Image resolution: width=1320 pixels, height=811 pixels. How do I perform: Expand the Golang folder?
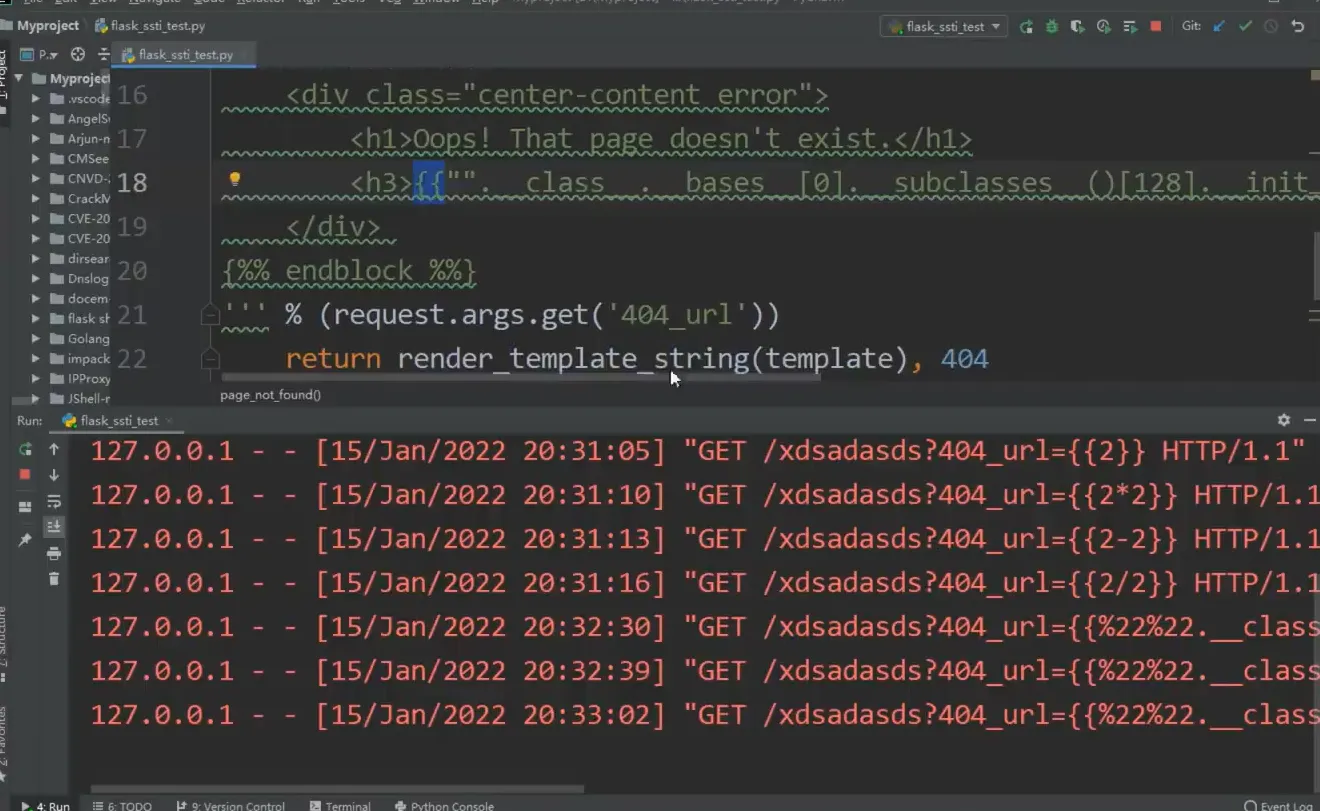[36, 339]
